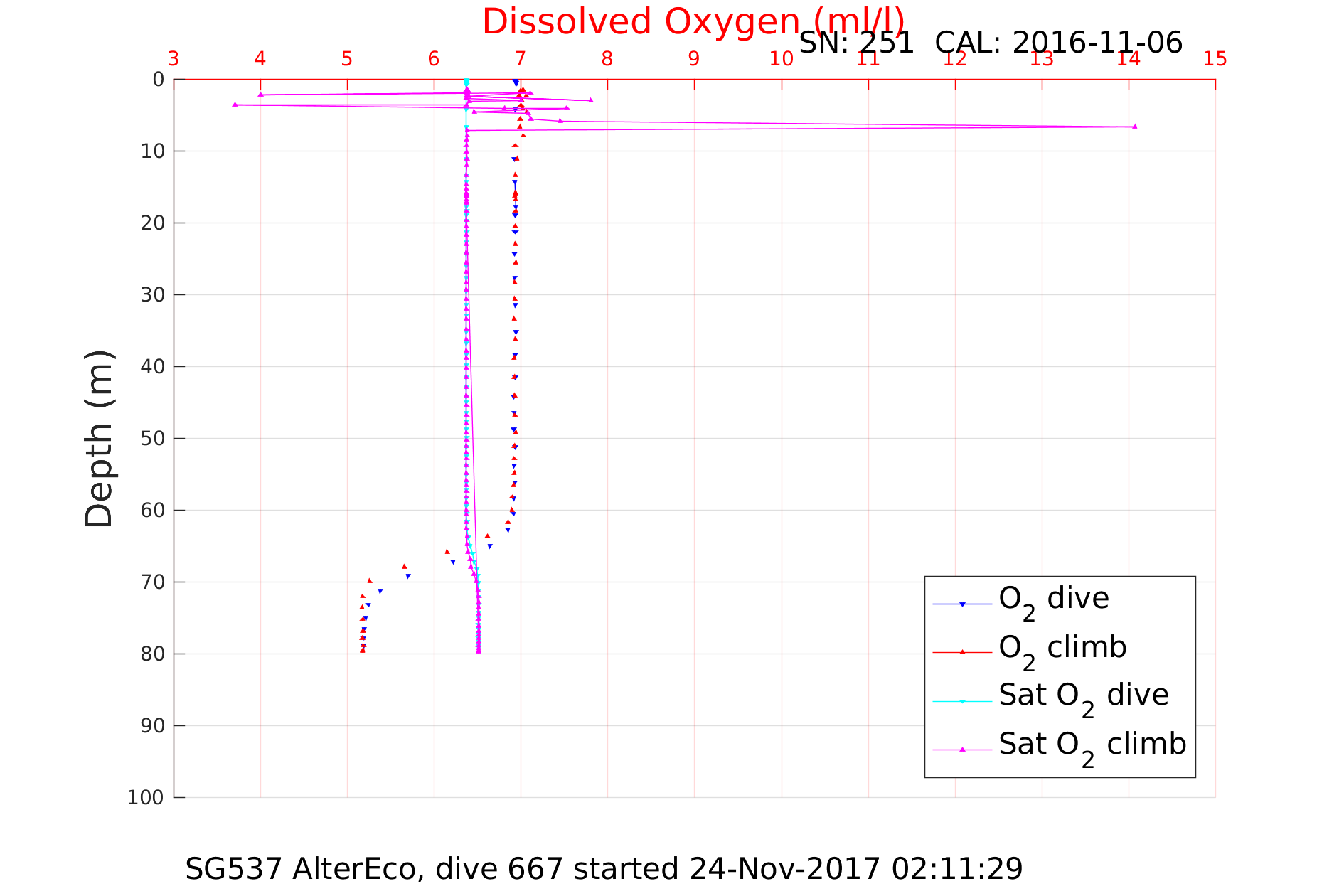Click the magenta spike point near 7.8 ml/l
The width and height of the screenshot is (1344, 896).
(x=591, y=100)
